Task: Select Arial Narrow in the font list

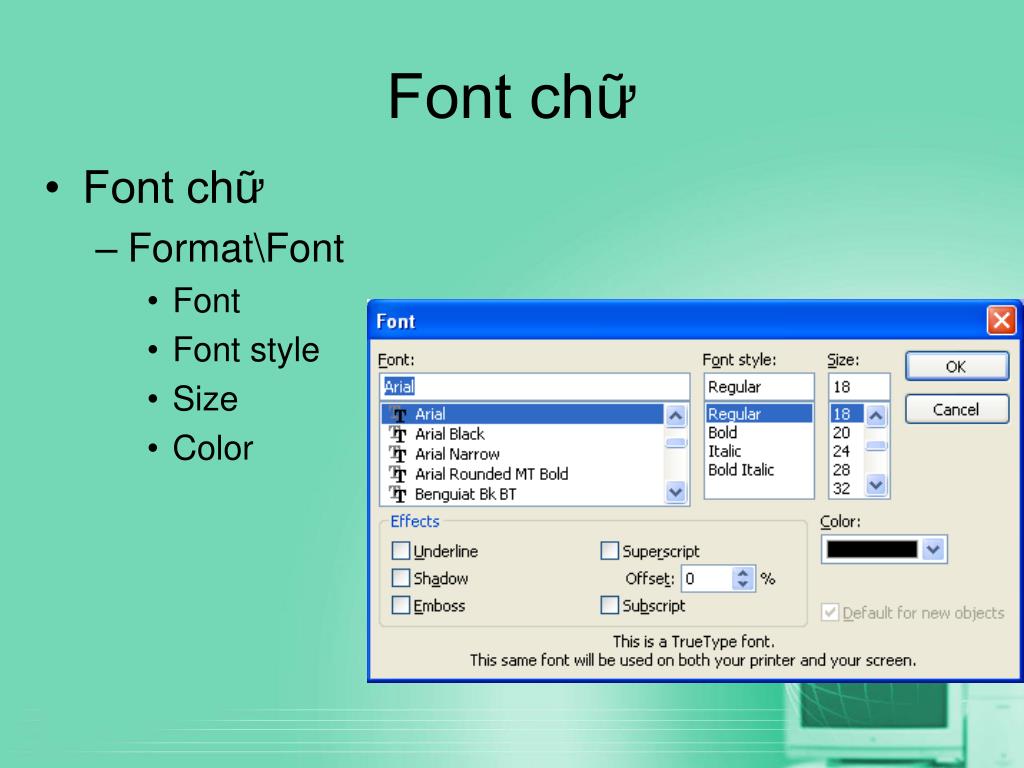Action: point(522,454)
